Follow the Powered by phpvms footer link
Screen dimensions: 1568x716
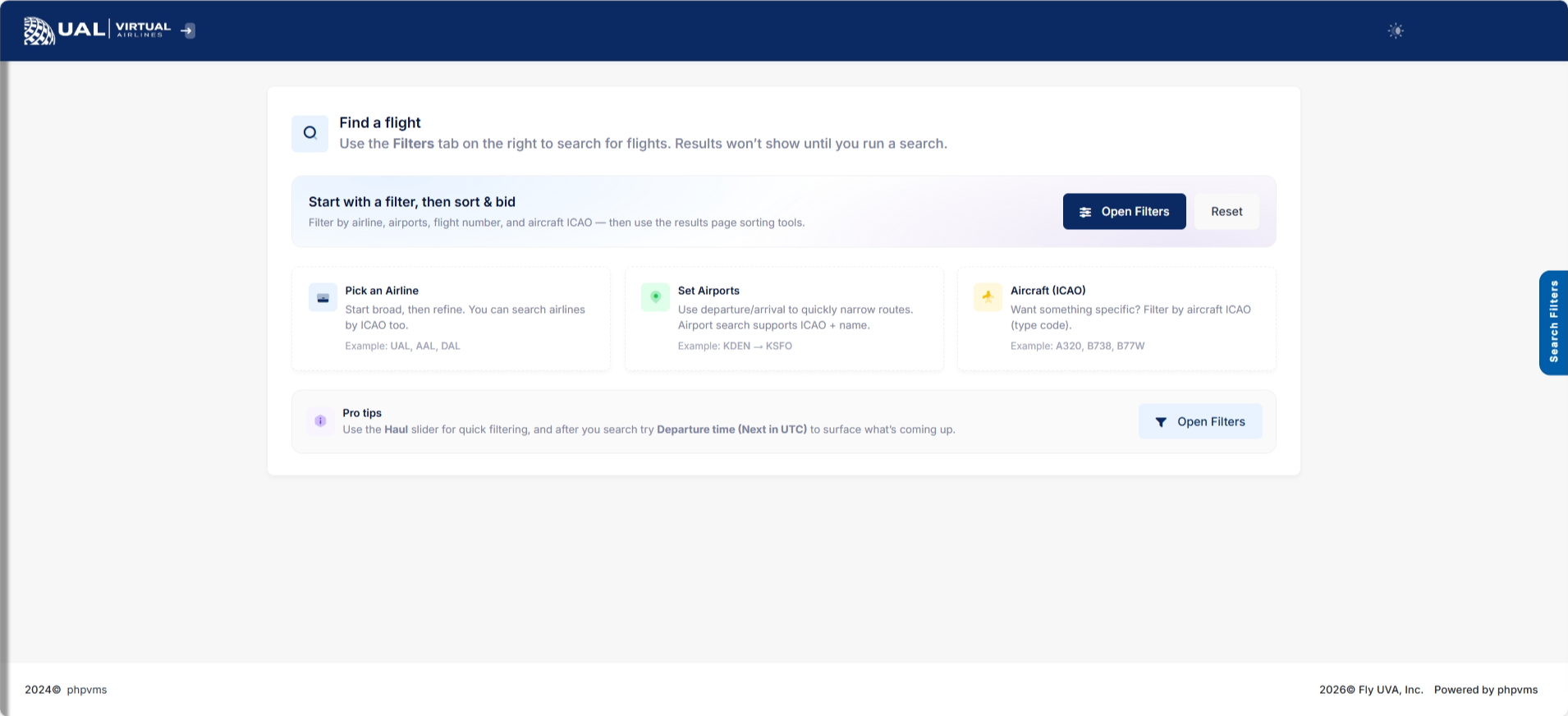pyautogui.click(x=1485, y=690)
